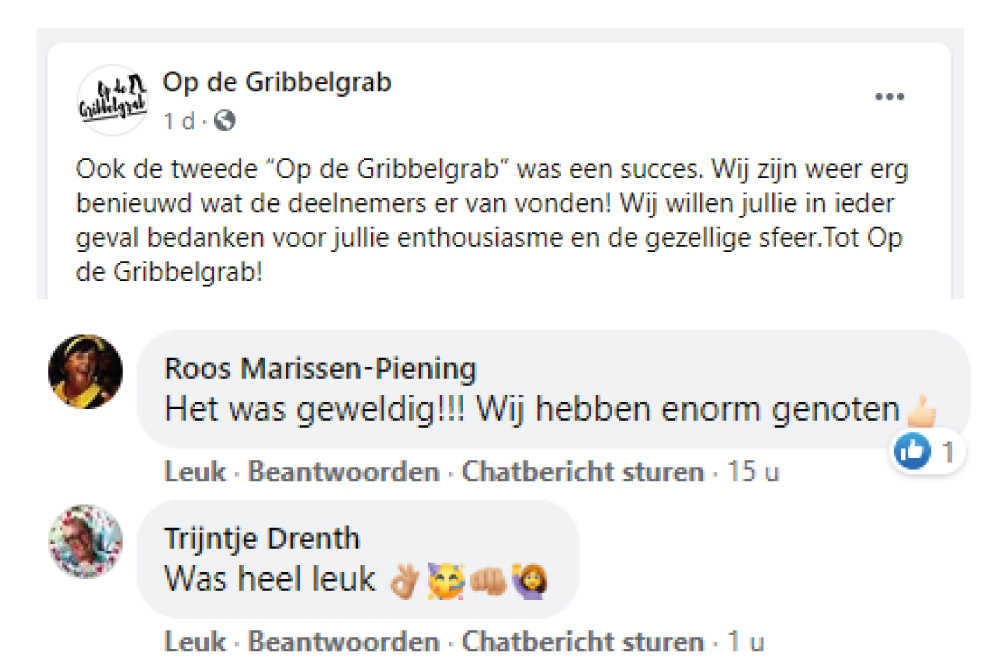This screenshot has width=1000, height=667.
Task: Click Beantwoorden under Roos's comment
Action: (x=343, y=472)
